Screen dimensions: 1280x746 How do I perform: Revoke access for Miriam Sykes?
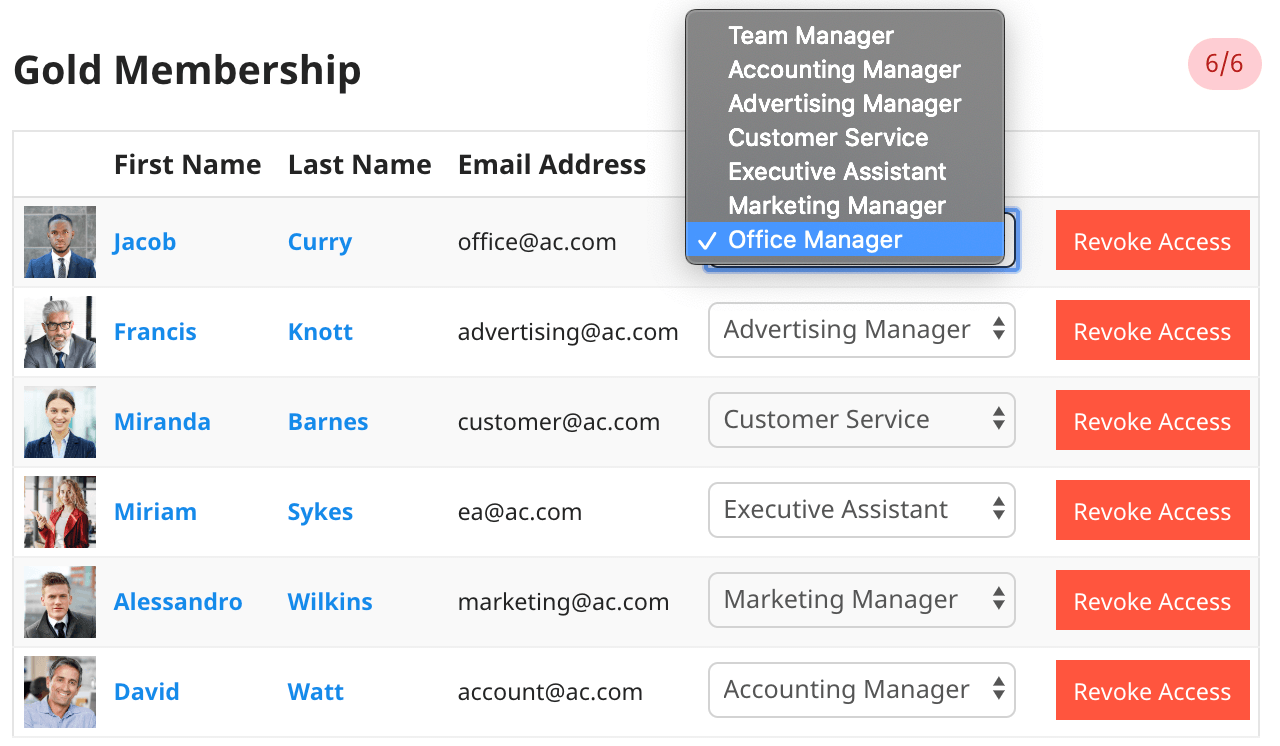click(x=1152, y=511)
